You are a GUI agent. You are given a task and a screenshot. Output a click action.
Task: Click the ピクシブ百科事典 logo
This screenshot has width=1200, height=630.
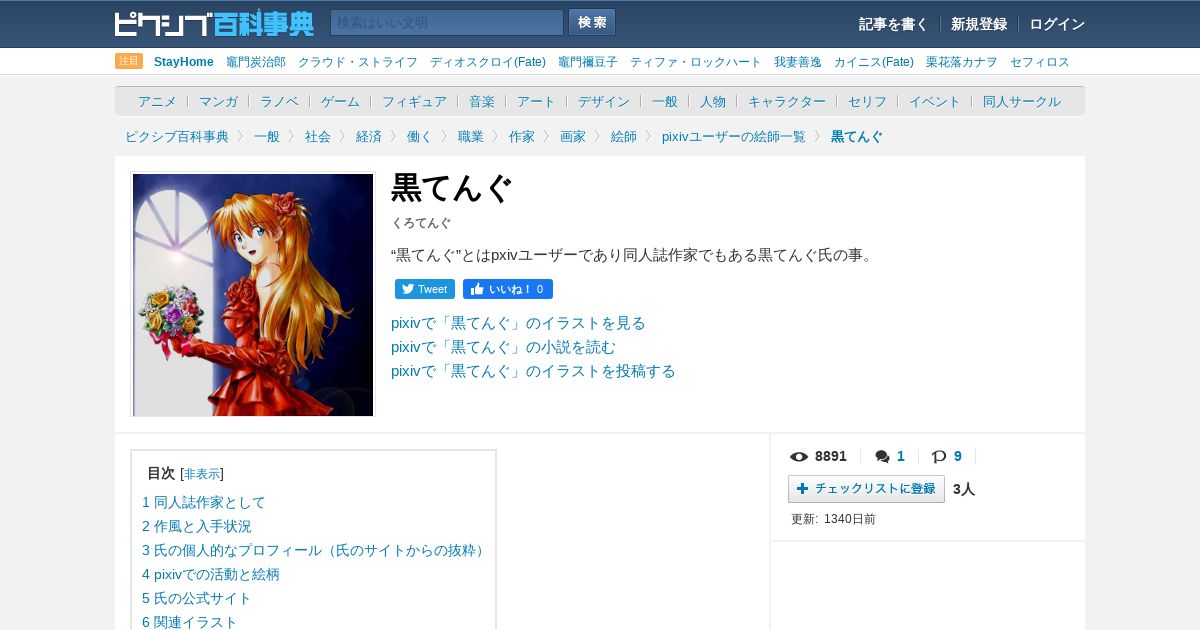(214, 23)
